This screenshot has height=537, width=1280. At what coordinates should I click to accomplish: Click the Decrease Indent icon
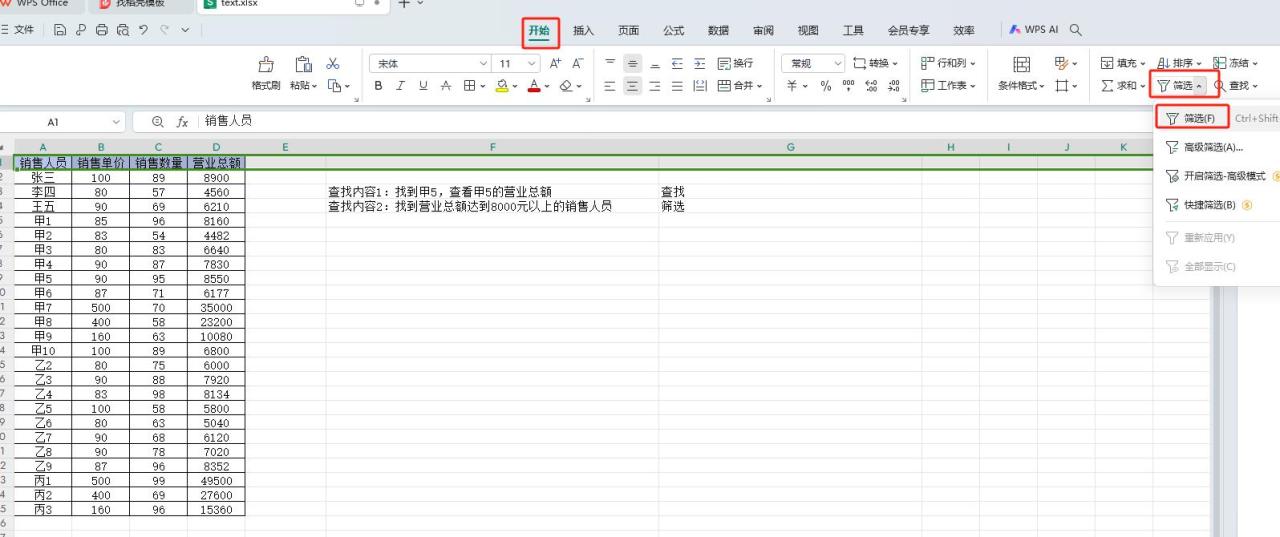click(x=677, y=63)
